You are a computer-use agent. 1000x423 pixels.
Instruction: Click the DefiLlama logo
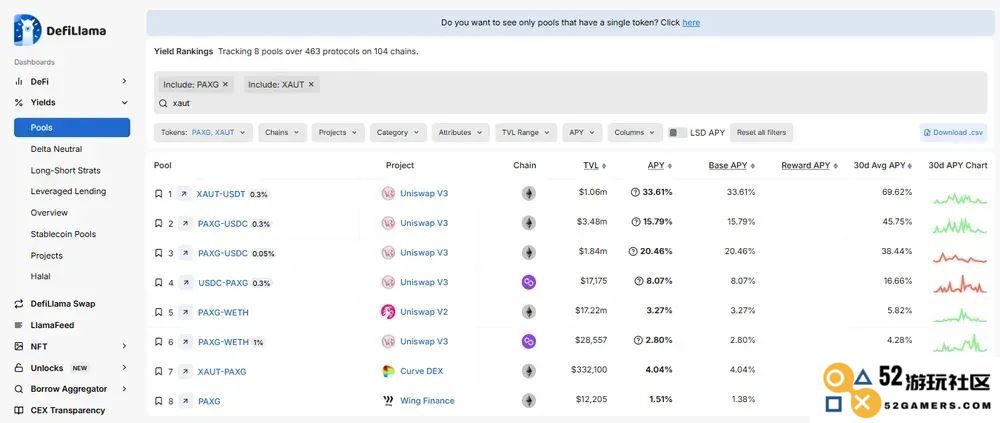(60, 30)
